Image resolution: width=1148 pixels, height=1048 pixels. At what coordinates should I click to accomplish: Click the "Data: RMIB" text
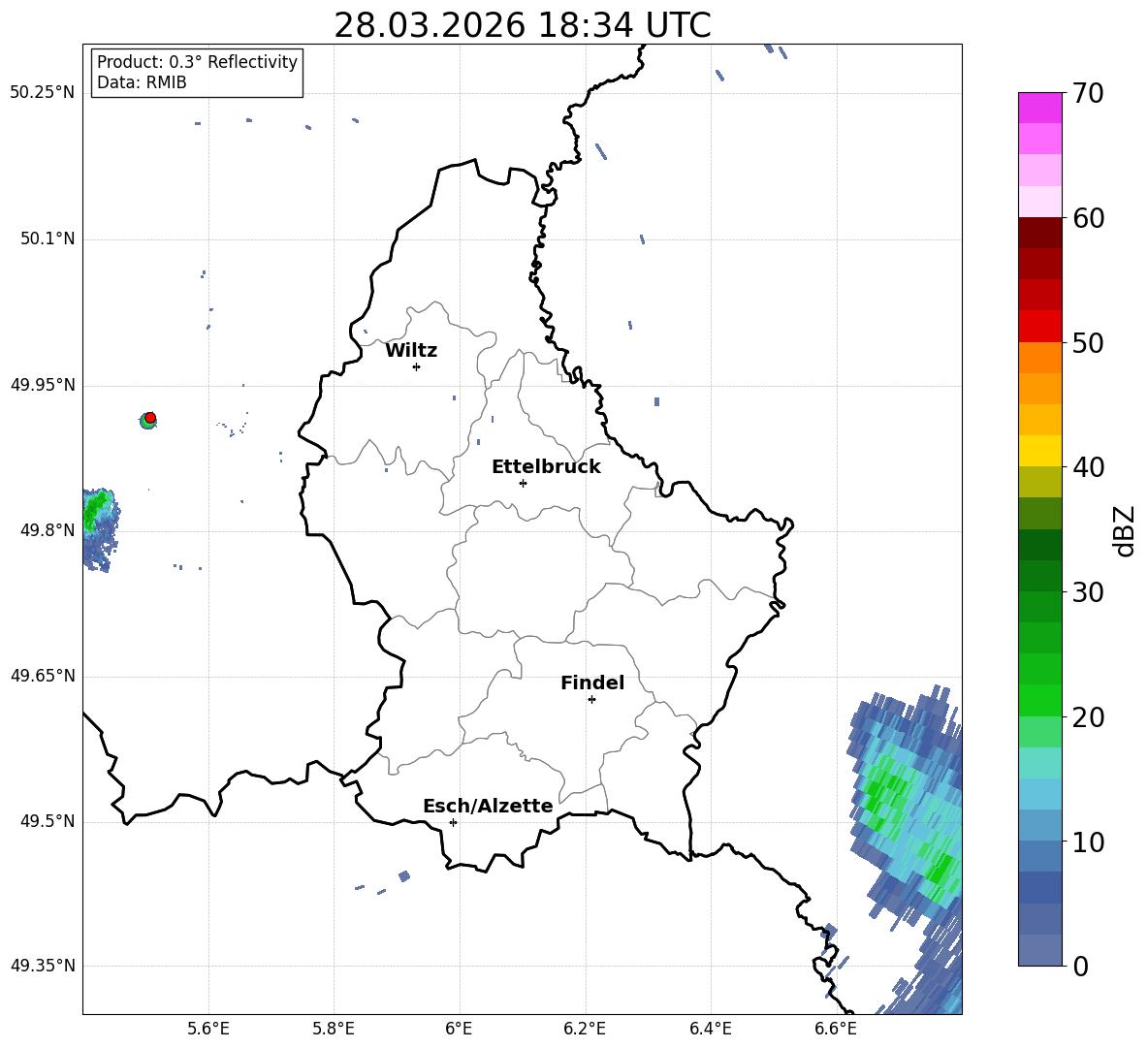pyautogui.click(x=142, y=82)
